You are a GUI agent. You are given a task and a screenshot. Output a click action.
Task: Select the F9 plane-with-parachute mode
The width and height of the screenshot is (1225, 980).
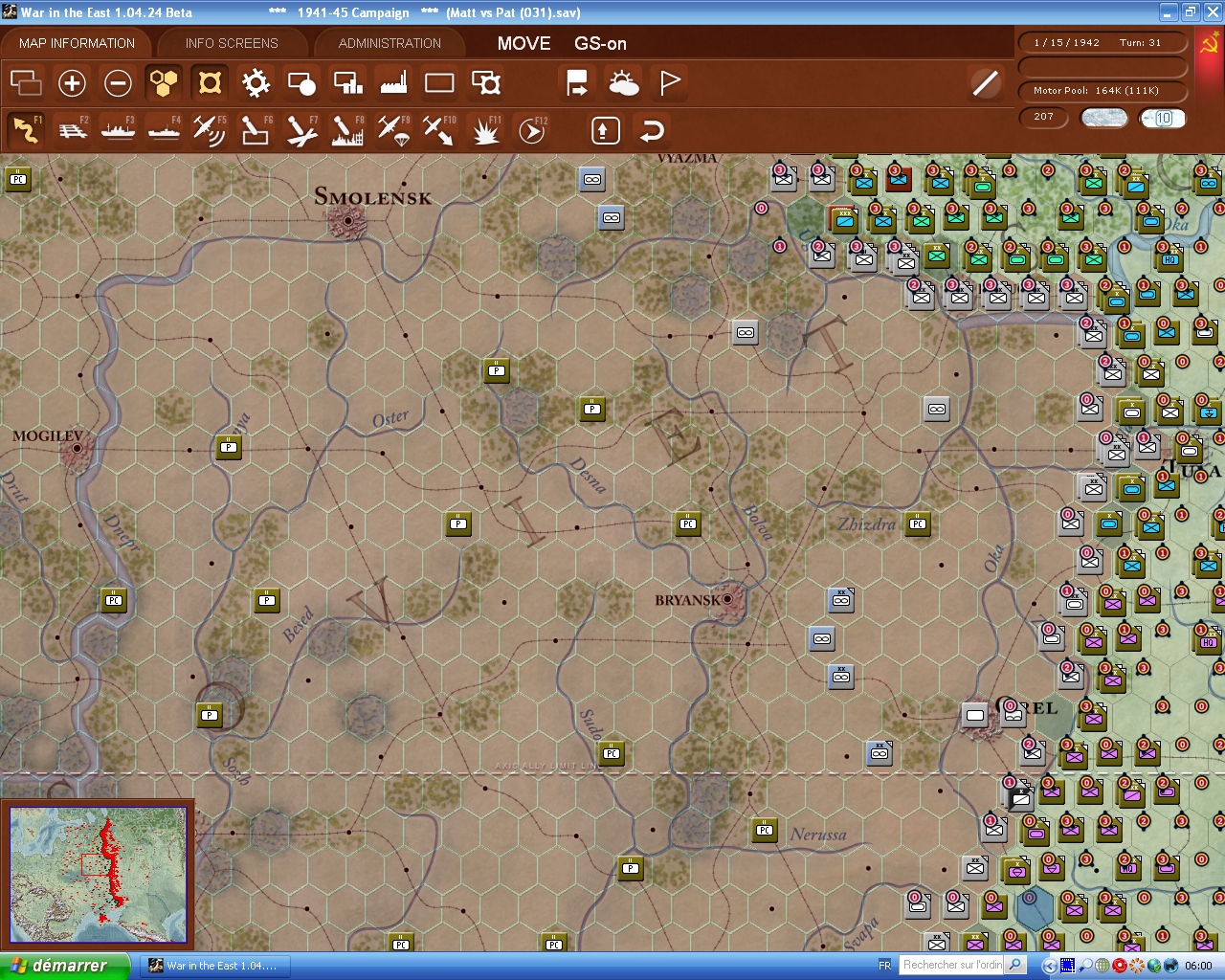393,130
